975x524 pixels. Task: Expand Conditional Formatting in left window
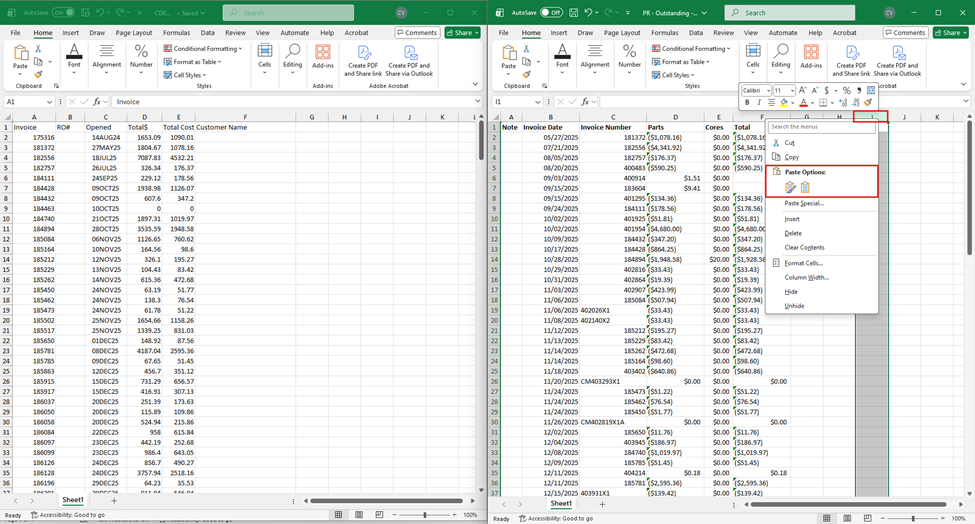tap(203, 48)
